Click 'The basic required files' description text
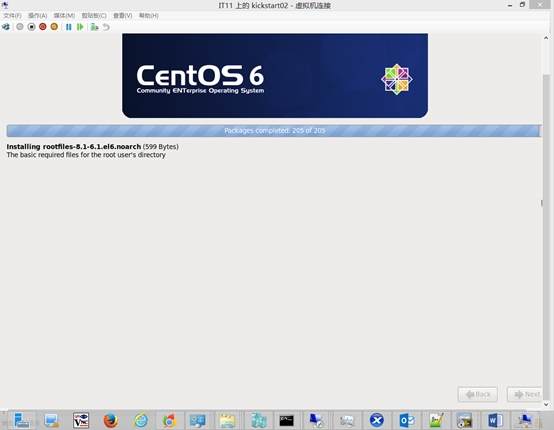This screenshot has height=430, width=554. [x=86, y=155]
